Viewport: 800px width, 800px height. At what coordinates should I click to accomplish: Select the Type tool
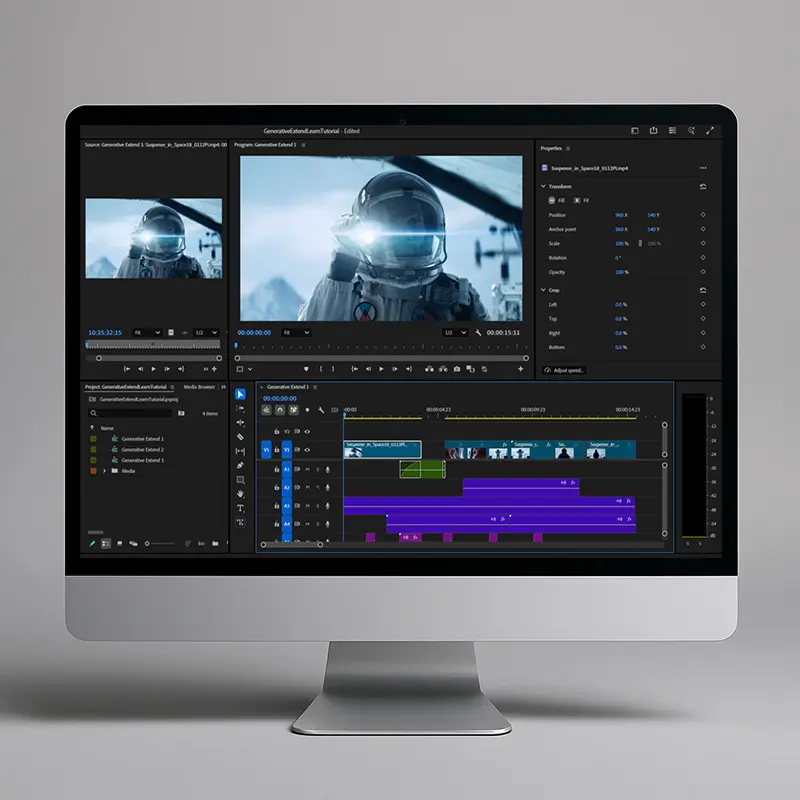click(240, 508)
